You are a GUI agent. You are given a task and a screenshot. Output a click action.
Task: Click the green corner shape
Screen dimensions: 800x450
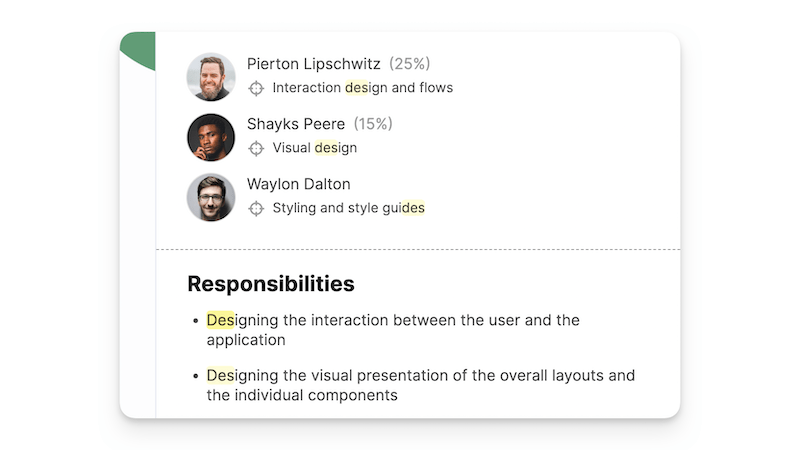coord(138,51)
